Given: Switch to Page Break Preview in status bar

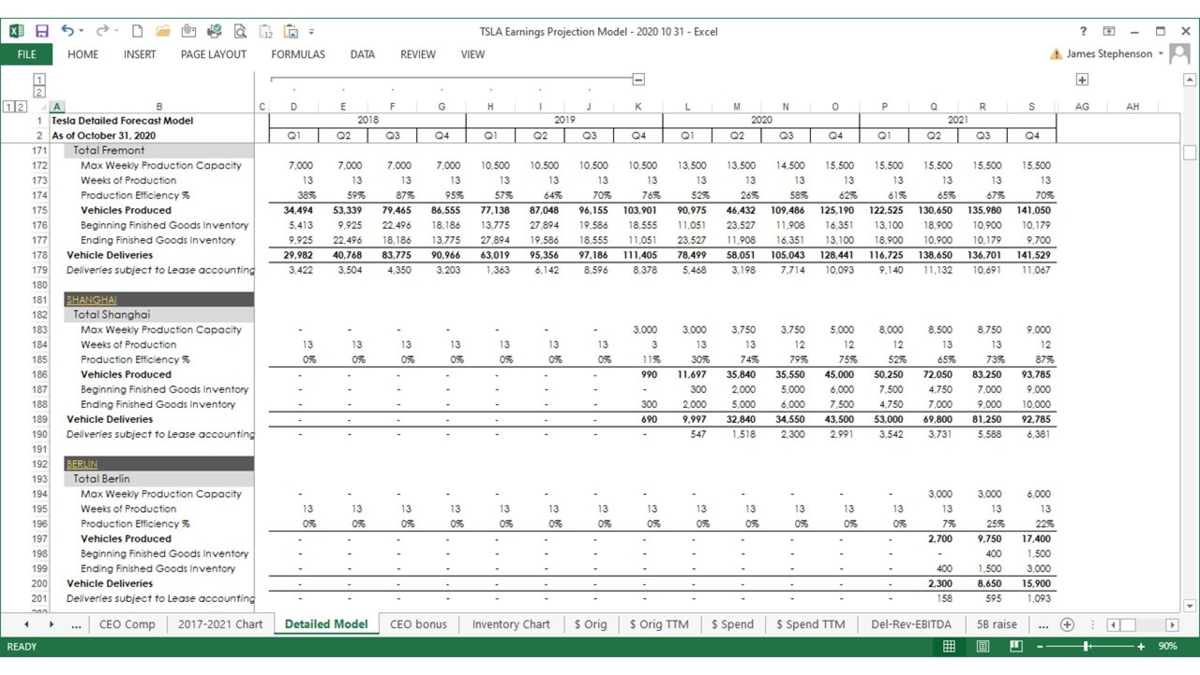Looking at the screenshot, I should (x=1016, y=647).
